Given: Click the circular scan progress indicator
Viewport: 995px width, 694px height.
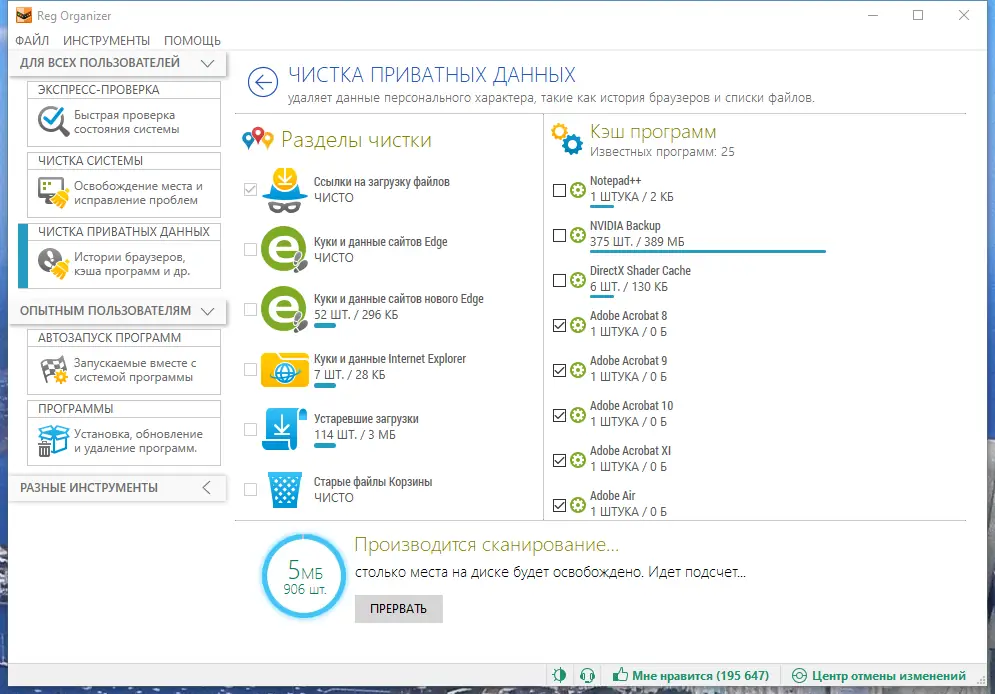Looking at the screenshot, I should click(x=304, y=575).
